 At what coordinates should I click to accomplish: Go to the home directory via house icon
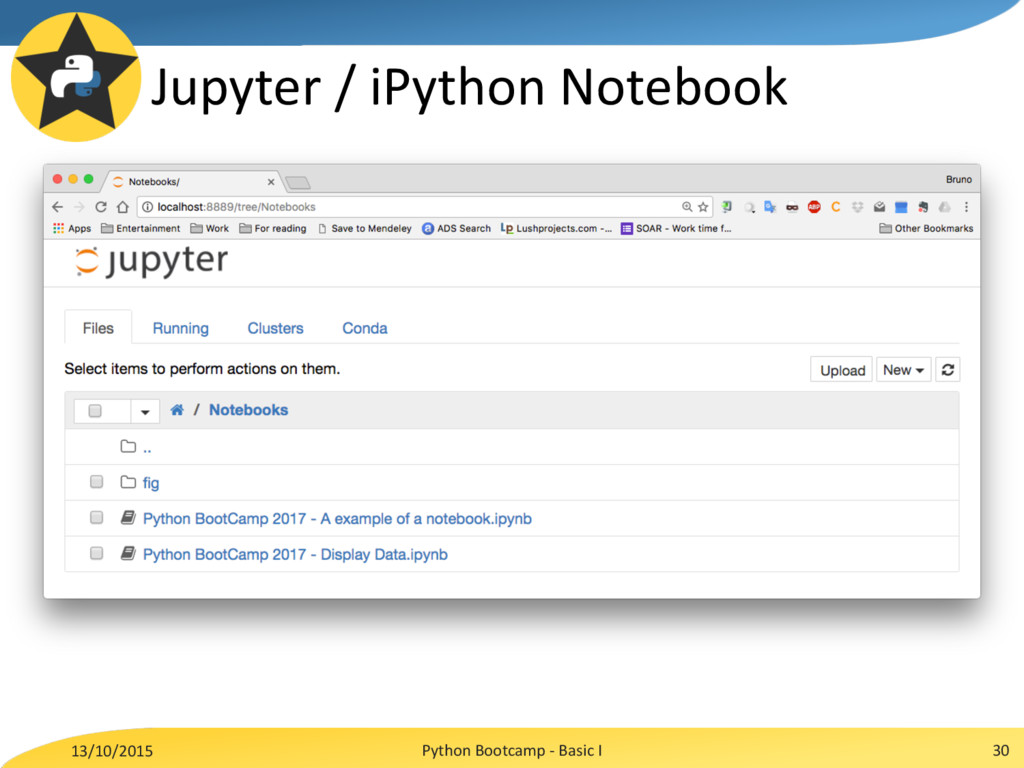[x=177, y=410]
